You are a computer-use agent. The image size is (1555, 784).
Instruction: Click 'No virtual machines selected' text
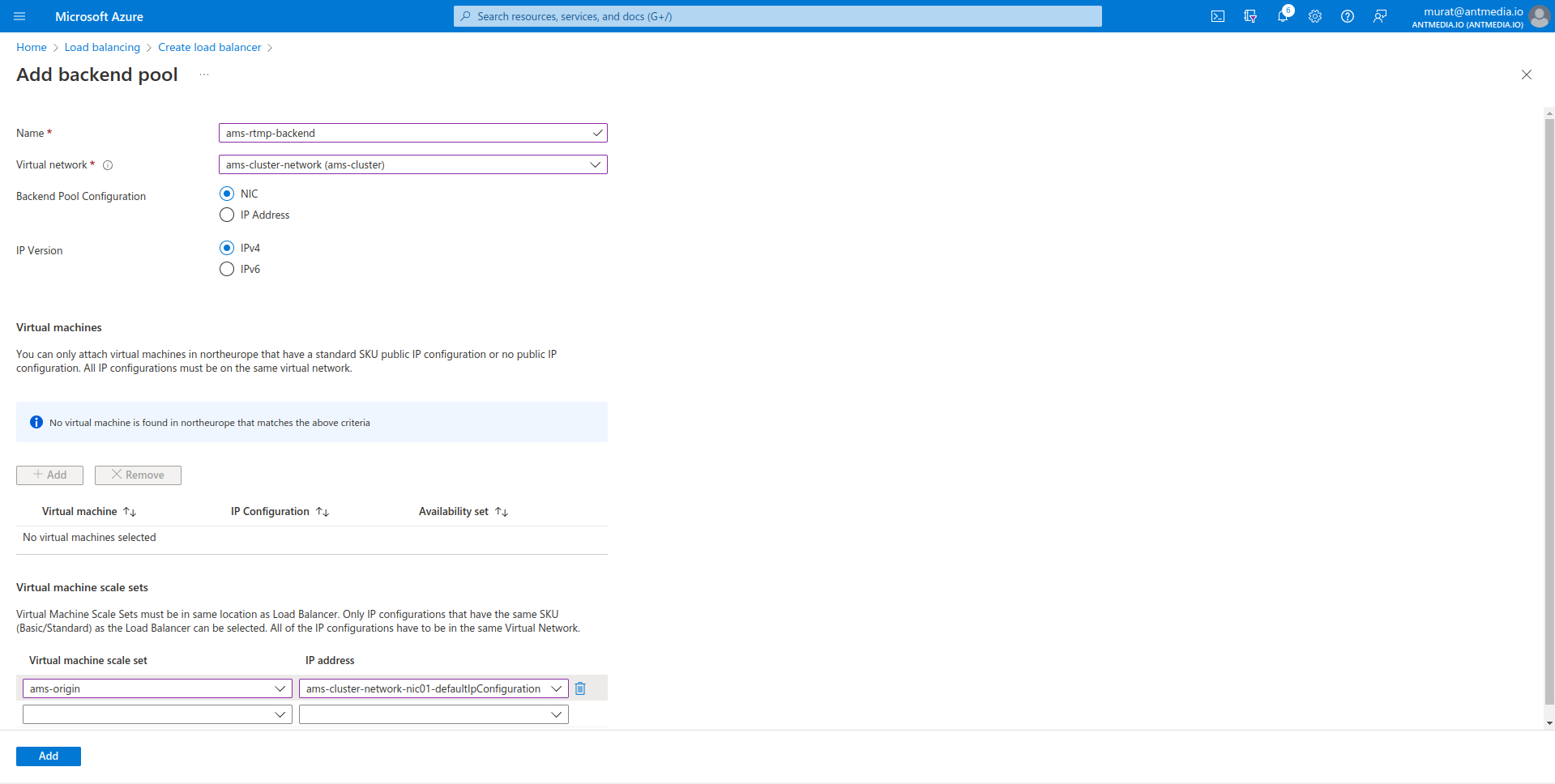click(89, 538)
